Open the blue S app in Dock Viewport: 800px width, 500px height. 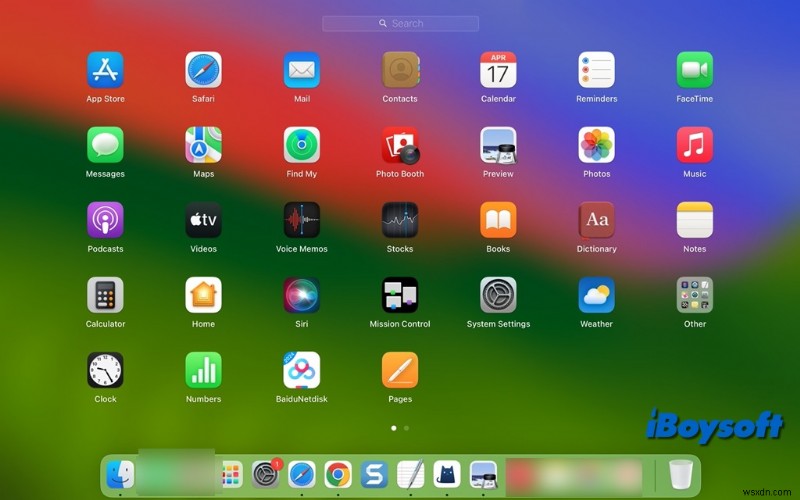[x=374, y=474]
